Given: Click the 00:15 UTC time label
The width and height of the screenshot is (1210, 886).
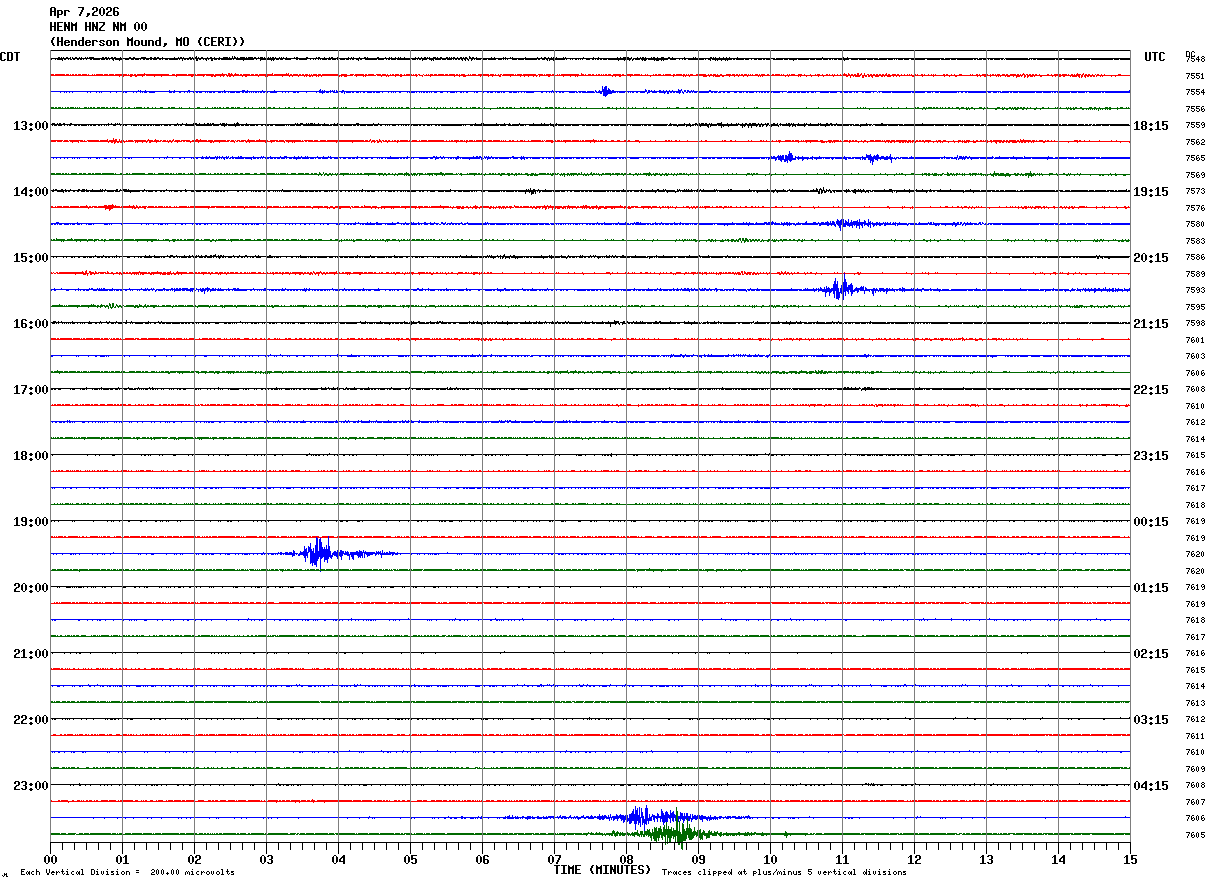Looking at the screenshot, I should tap(1151, 522).
